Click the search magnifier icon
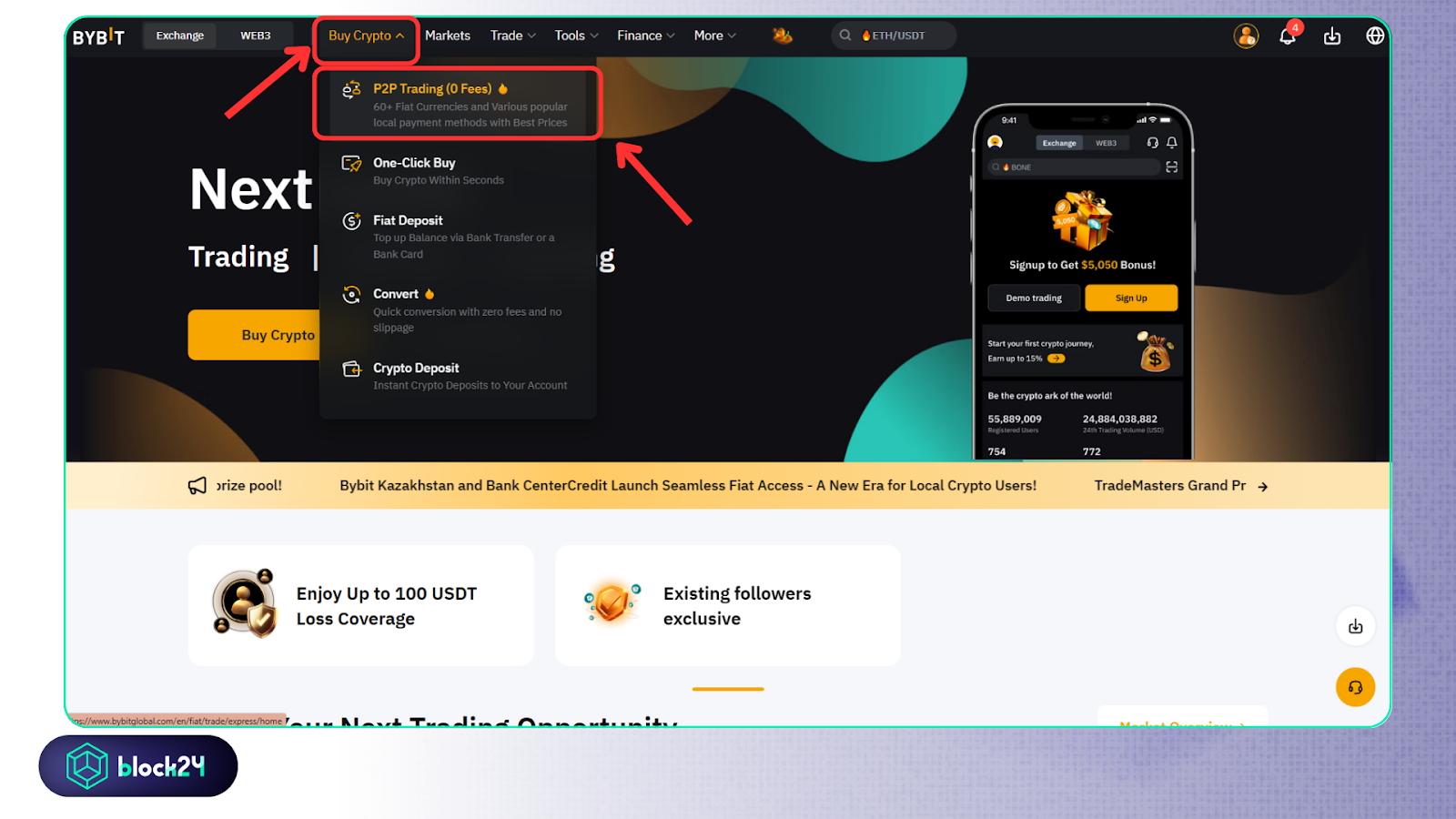This screenshot has width=1456, height=819. pyautogui.click(x=845, y=35)
